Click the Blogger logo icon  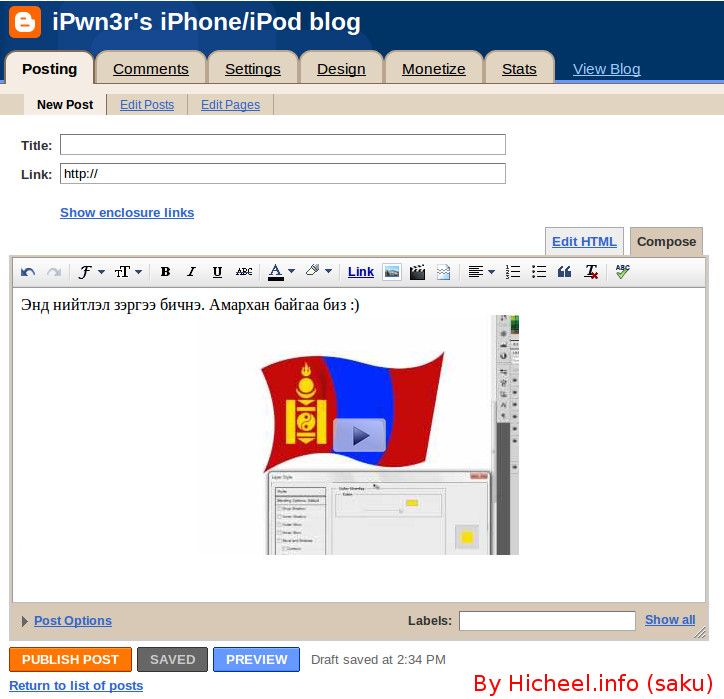pos(25,22)
